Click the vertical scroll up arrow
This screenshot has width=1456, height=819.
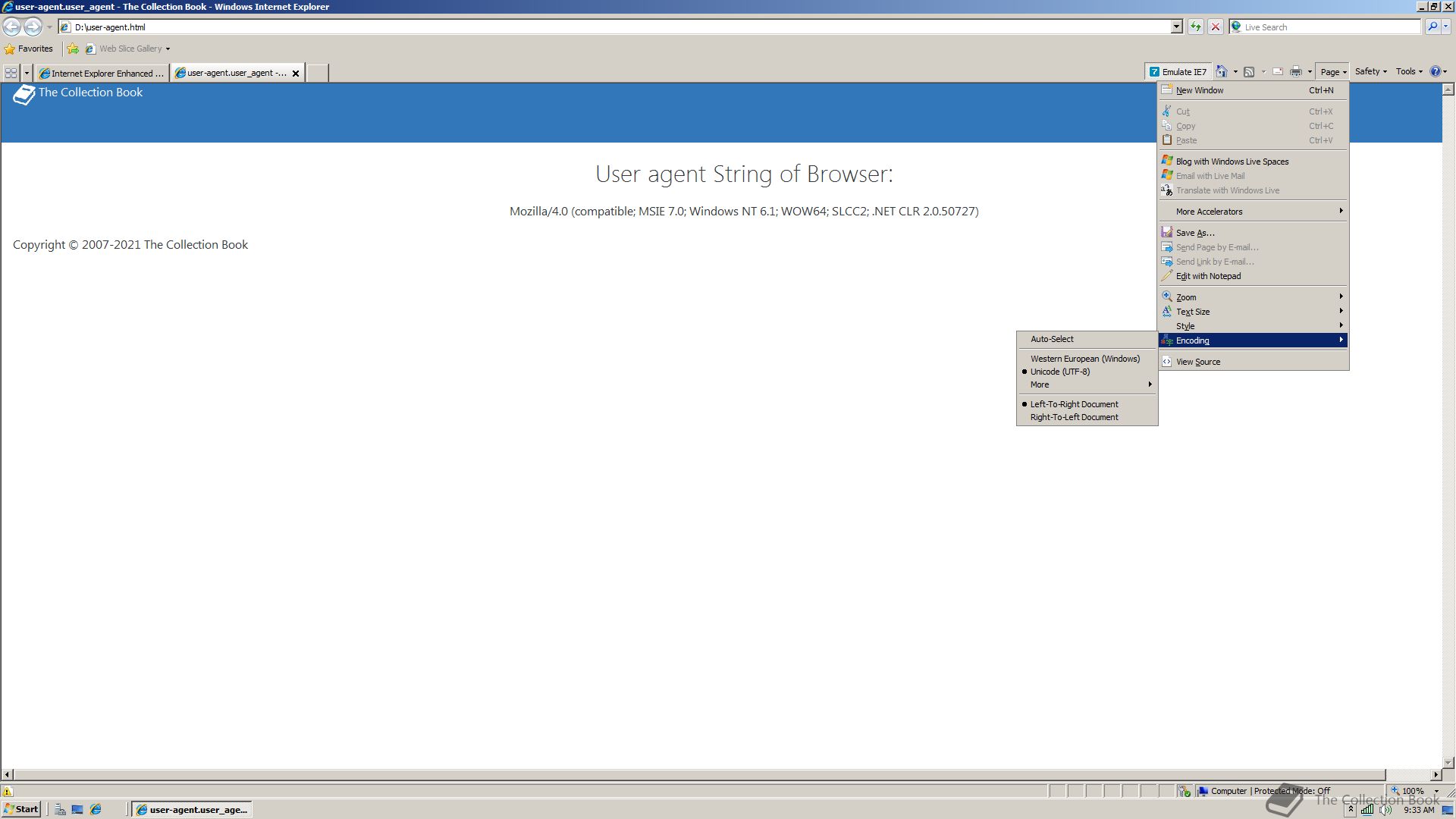pos(1448,89)
